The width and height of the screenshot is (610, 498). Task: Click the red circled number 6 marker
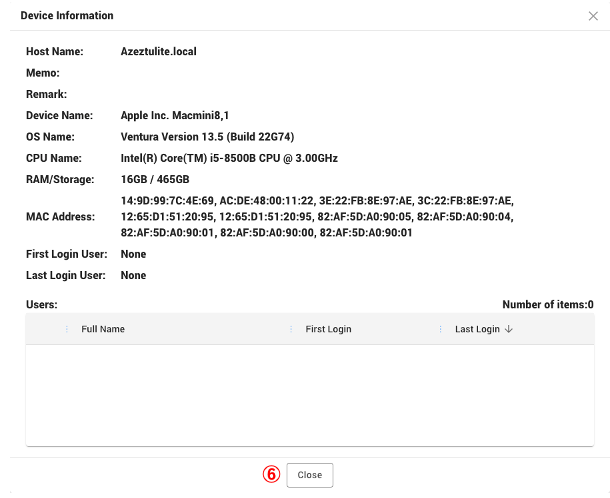point(270,475)
